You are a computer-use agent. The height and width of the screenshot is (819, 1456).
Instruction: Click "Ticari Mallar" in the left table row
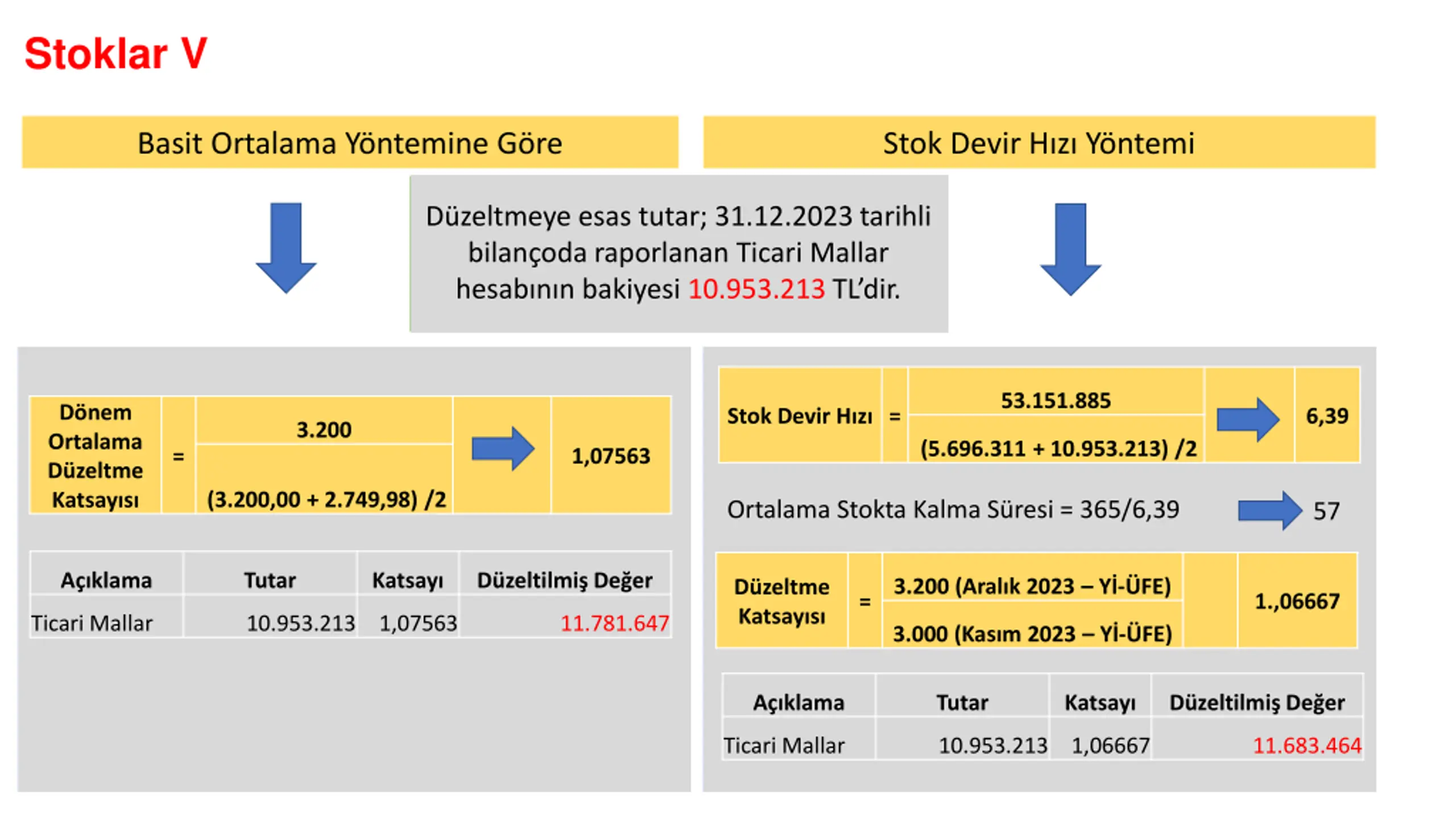tap(92, 623)
